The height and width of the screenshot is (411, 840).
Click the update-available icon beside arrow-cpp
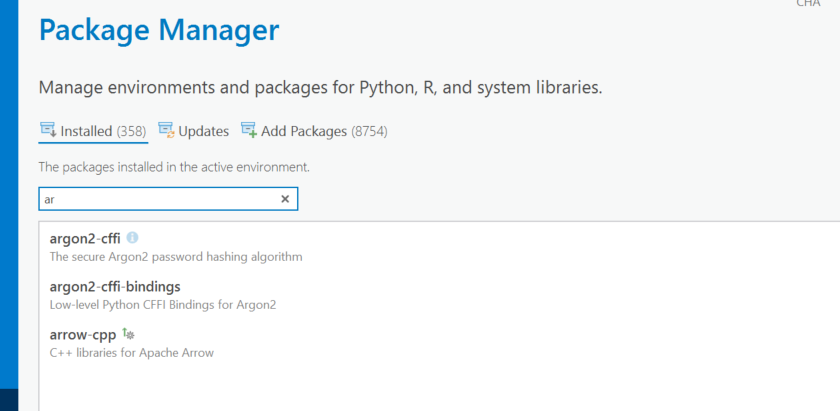[x=128, y=334]
